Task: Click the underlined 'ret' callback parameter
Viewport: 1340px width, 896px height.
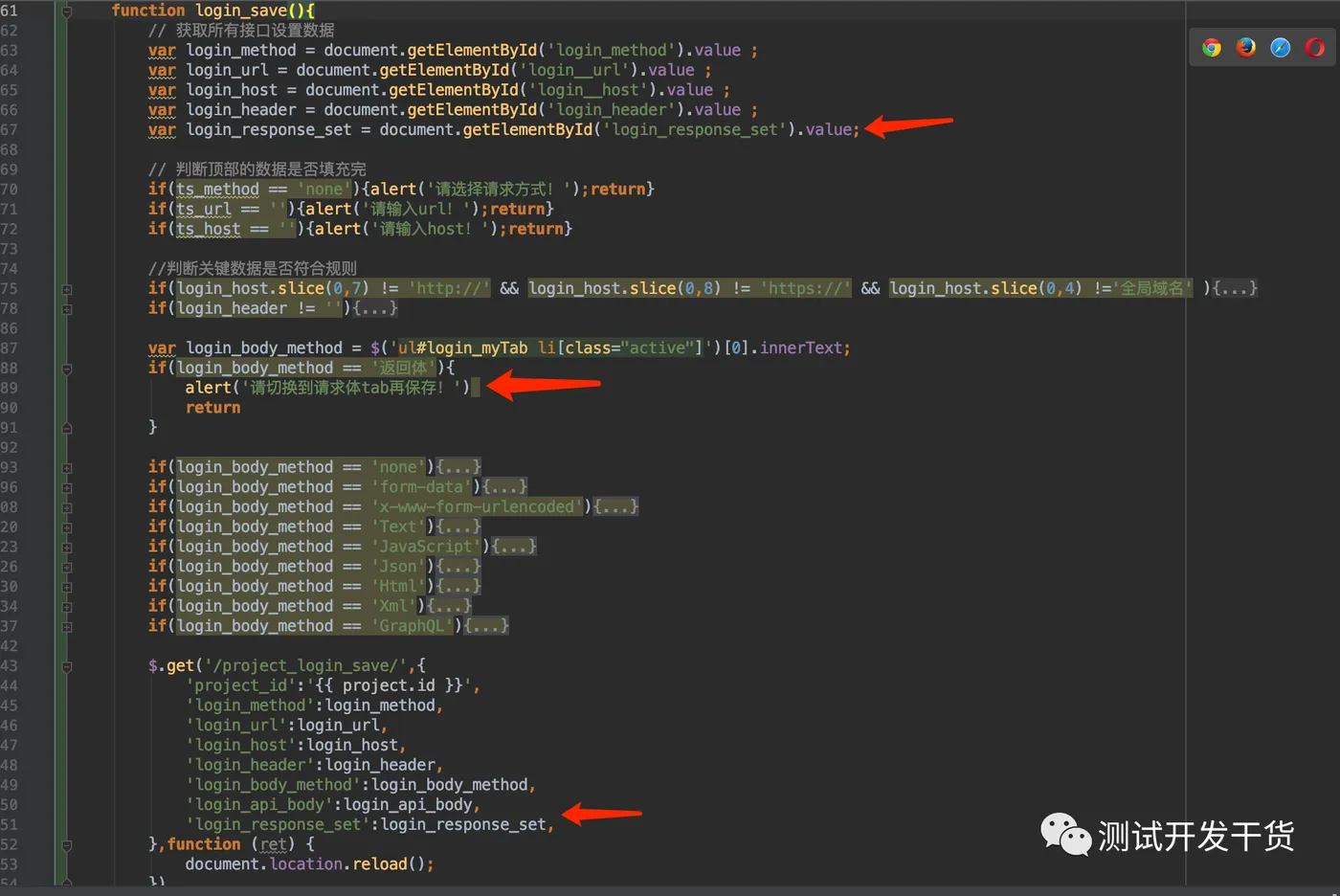Action: point(274,844)
